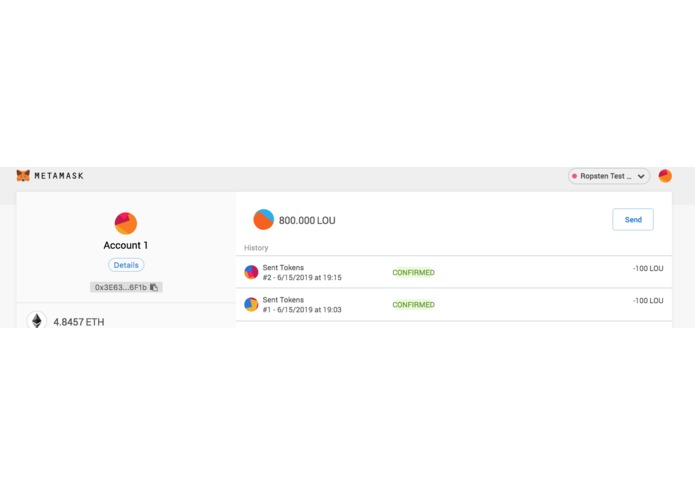Click the Account 1 name
Screen dimensions: 695x494
click(x=126, y=245)
